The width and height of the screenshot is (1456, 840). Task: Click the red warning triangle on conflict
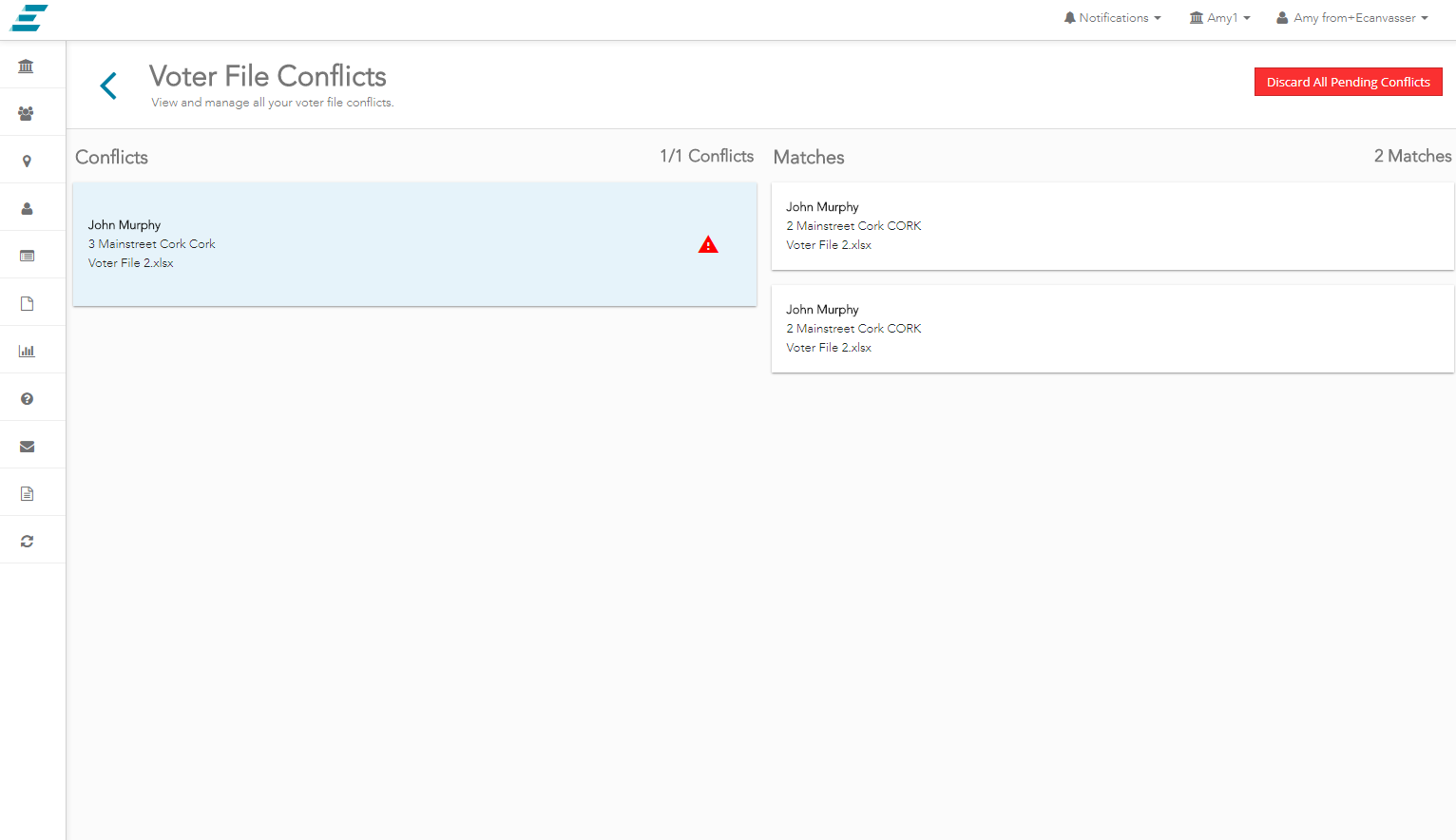[x=708, y=245]
